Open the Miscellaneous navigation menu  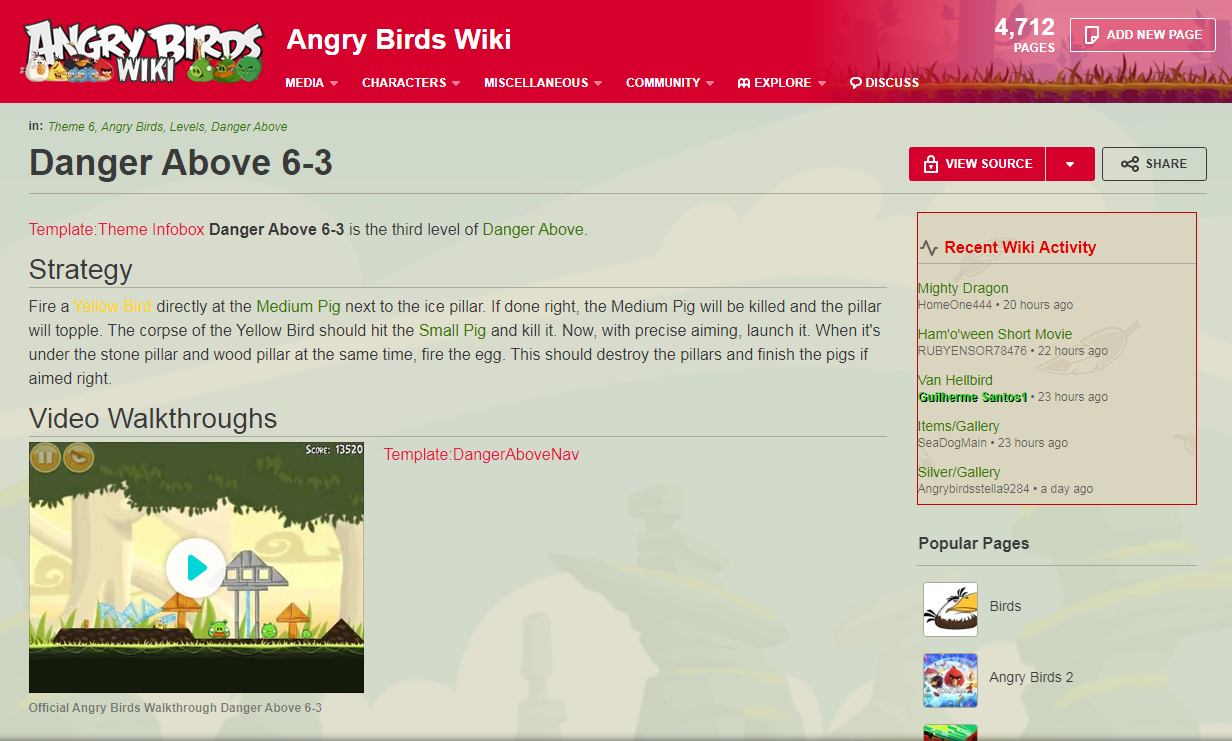[x=543, y=83]
